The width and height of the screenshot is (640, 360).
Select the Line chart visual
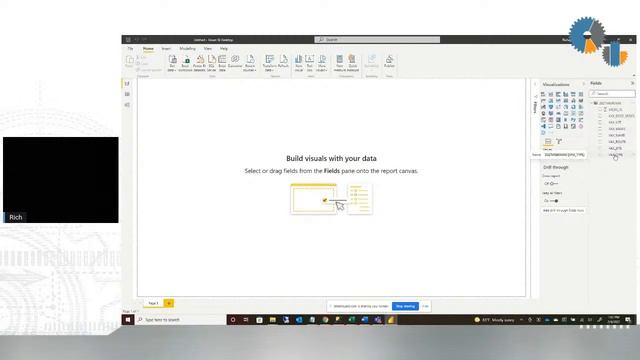click(x=543, y=100)
